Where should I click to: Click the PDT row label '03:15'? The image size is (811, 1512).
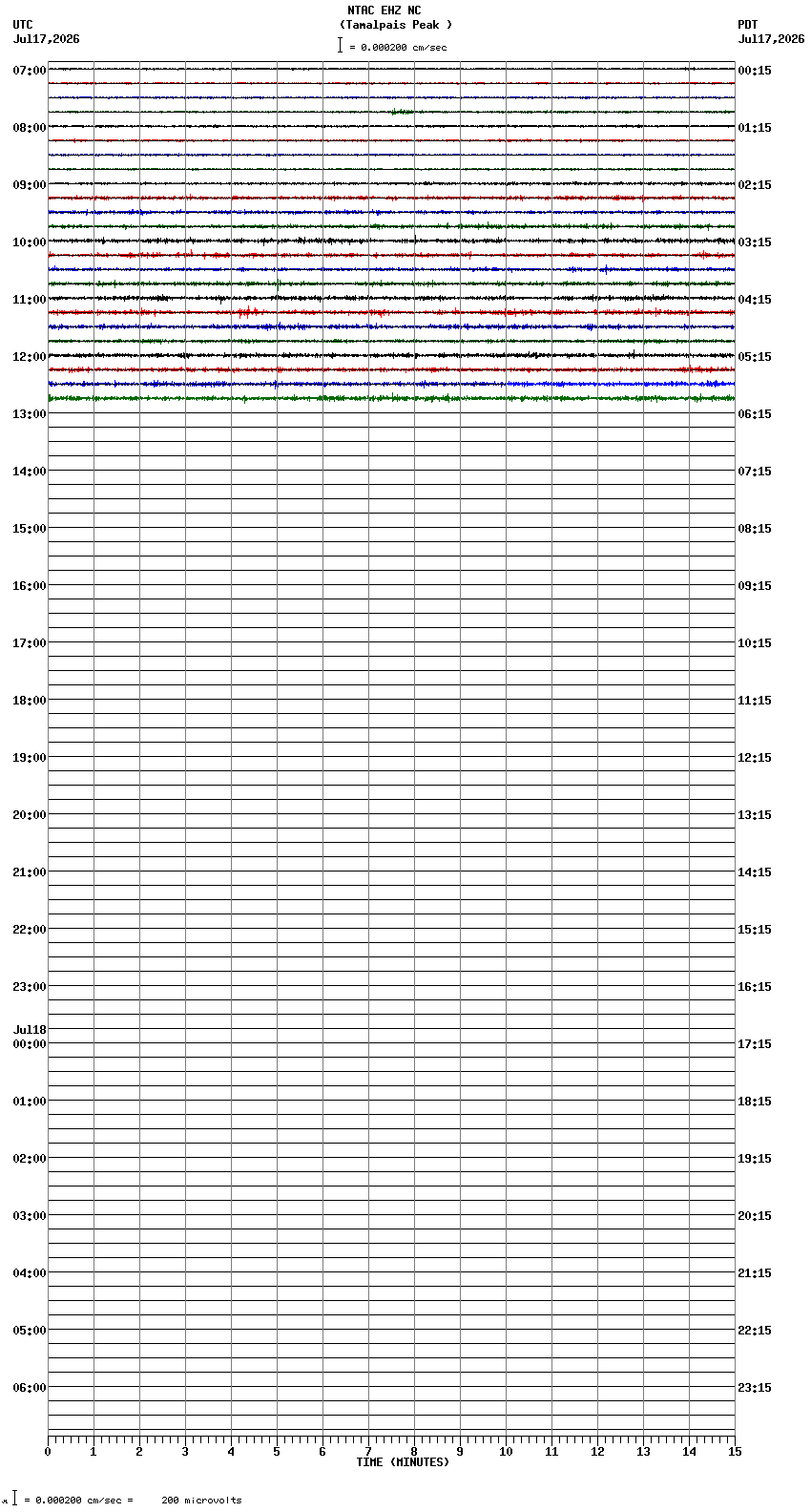pyautogui.click(x=755, y=242)
